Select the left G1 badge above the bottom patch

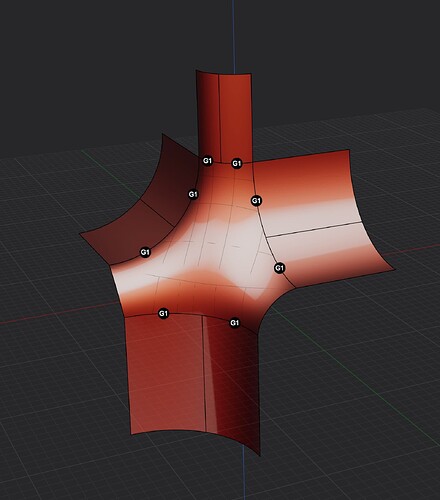point(163,313)
